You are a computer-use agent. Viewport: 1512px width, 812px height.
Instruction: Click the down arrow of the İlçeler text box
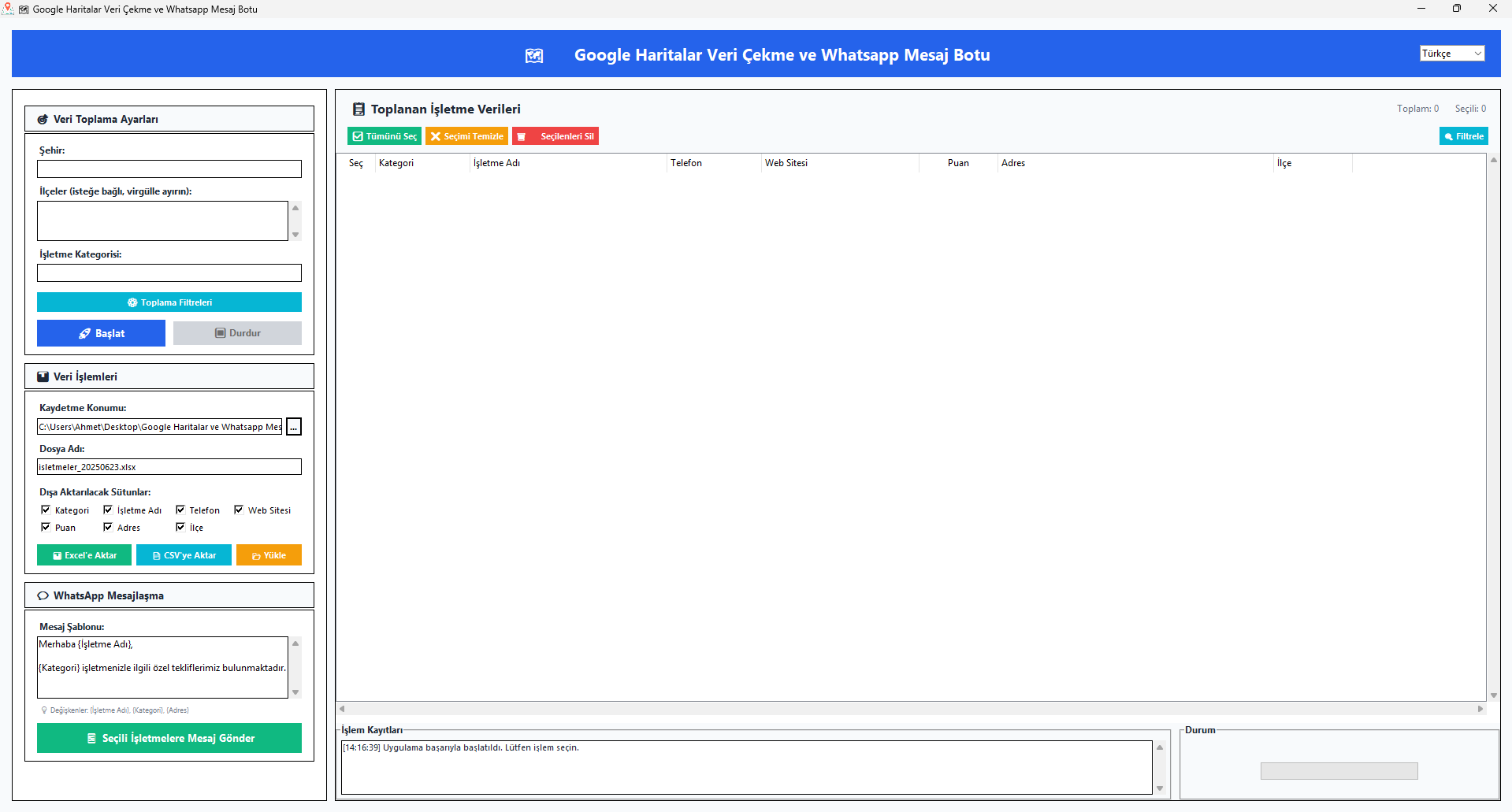click(x=295, y=235)
